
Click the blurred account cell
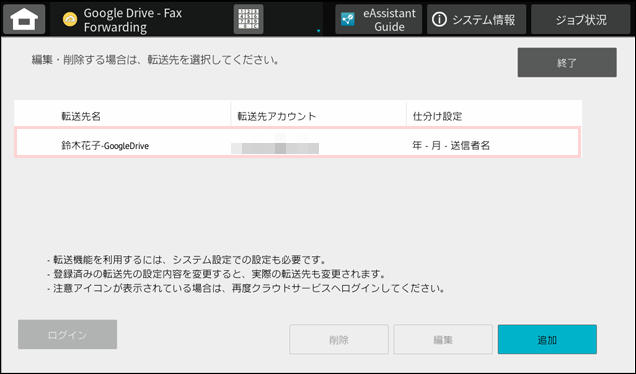click(275, 143)
